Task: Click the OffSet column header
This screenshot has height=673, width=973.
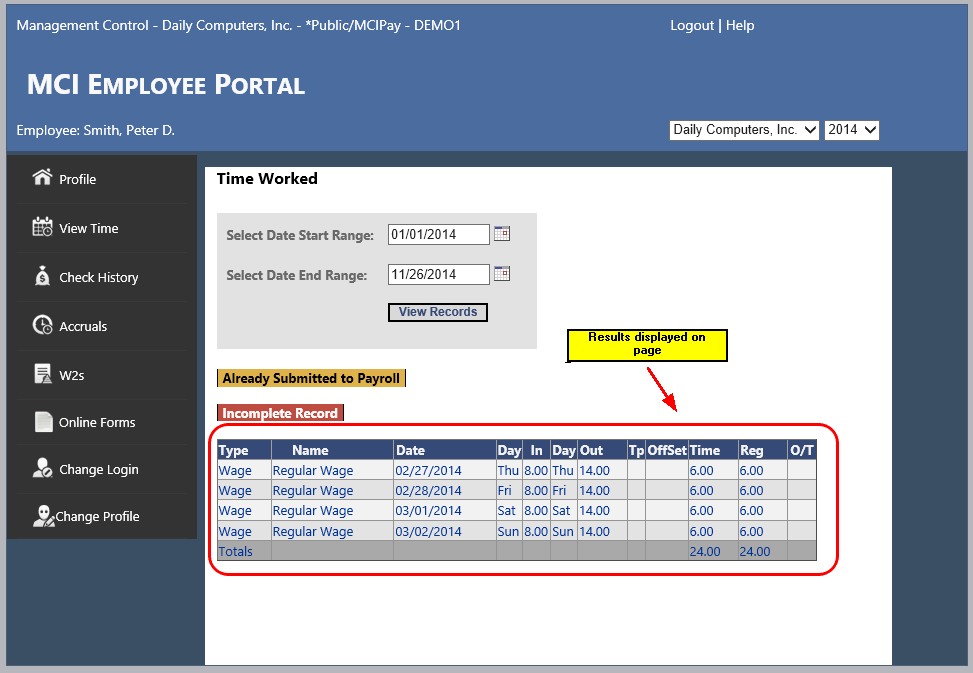Action: coord(667,450)
